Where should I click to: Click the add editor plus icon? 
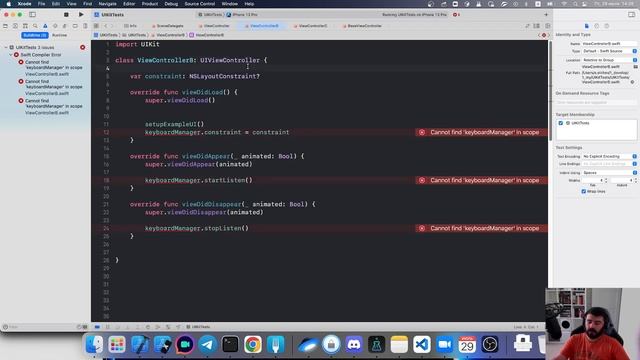point(546,15)
